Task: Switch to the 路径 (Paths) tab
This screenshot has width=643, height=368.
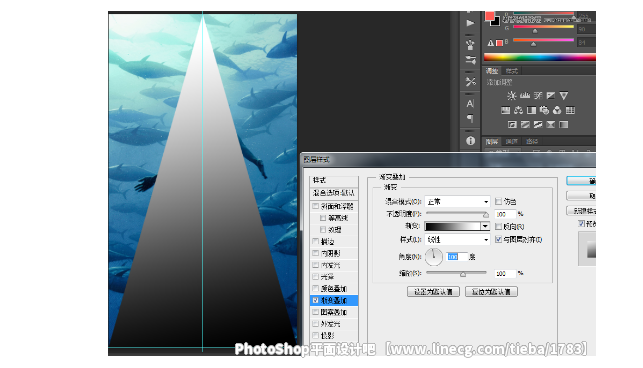Action: pyautogui.click(x=532, y=142)
